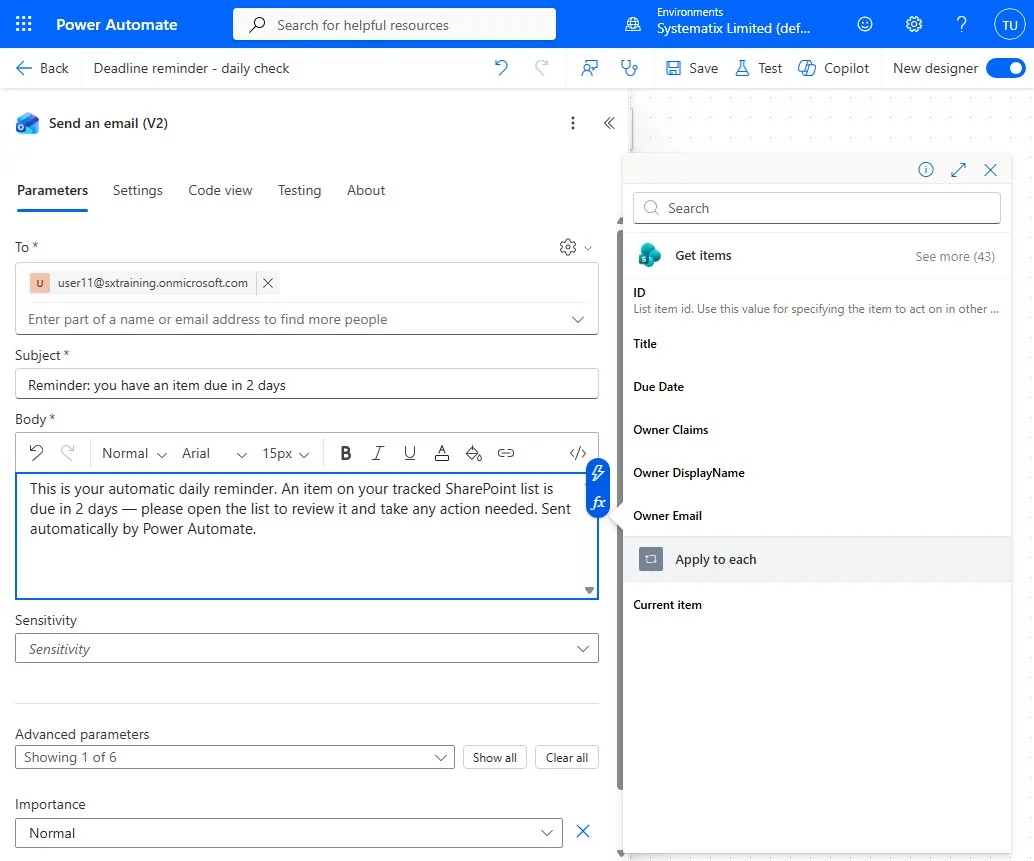The height and width of the screenshot is (861, 1034).
Task: Open the Importance Normal dropdown
Action: (289, 833)
